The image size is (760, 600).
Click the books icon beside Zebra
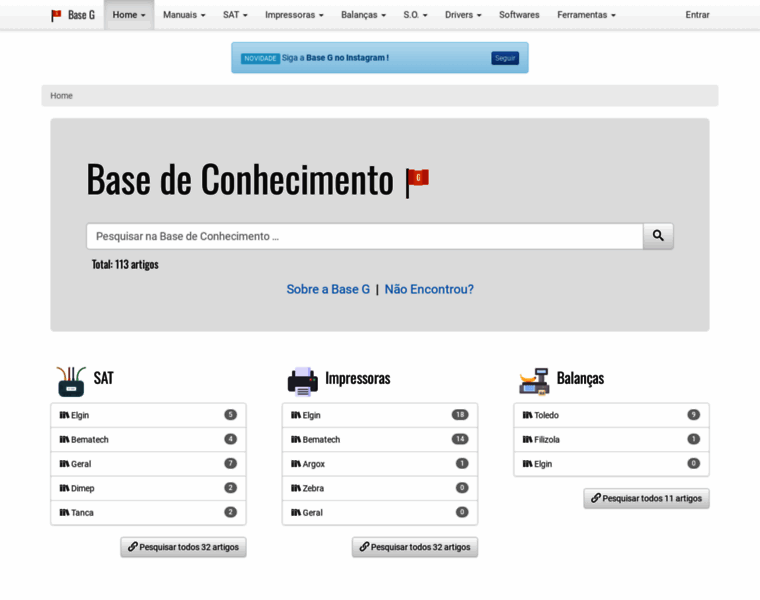tap(296, 488)
